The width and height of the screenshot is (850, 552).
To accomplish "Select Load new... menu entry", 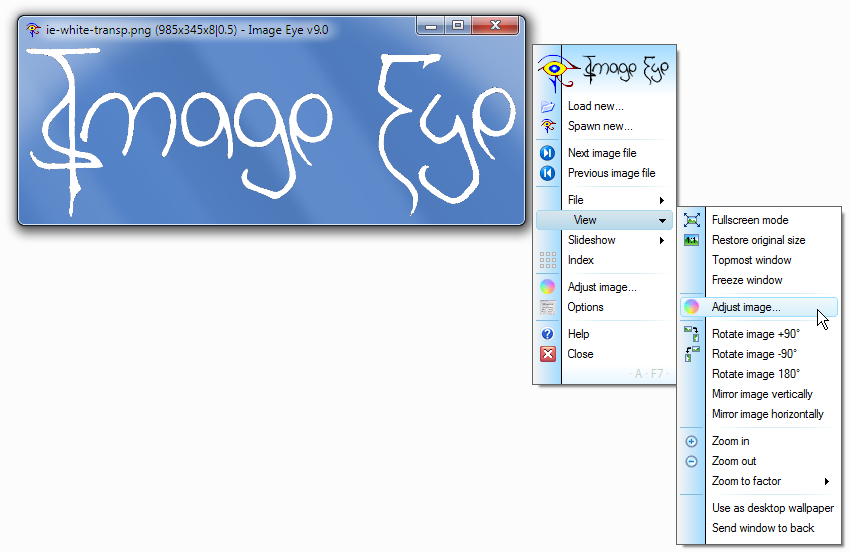I will (x=596, y=106).
